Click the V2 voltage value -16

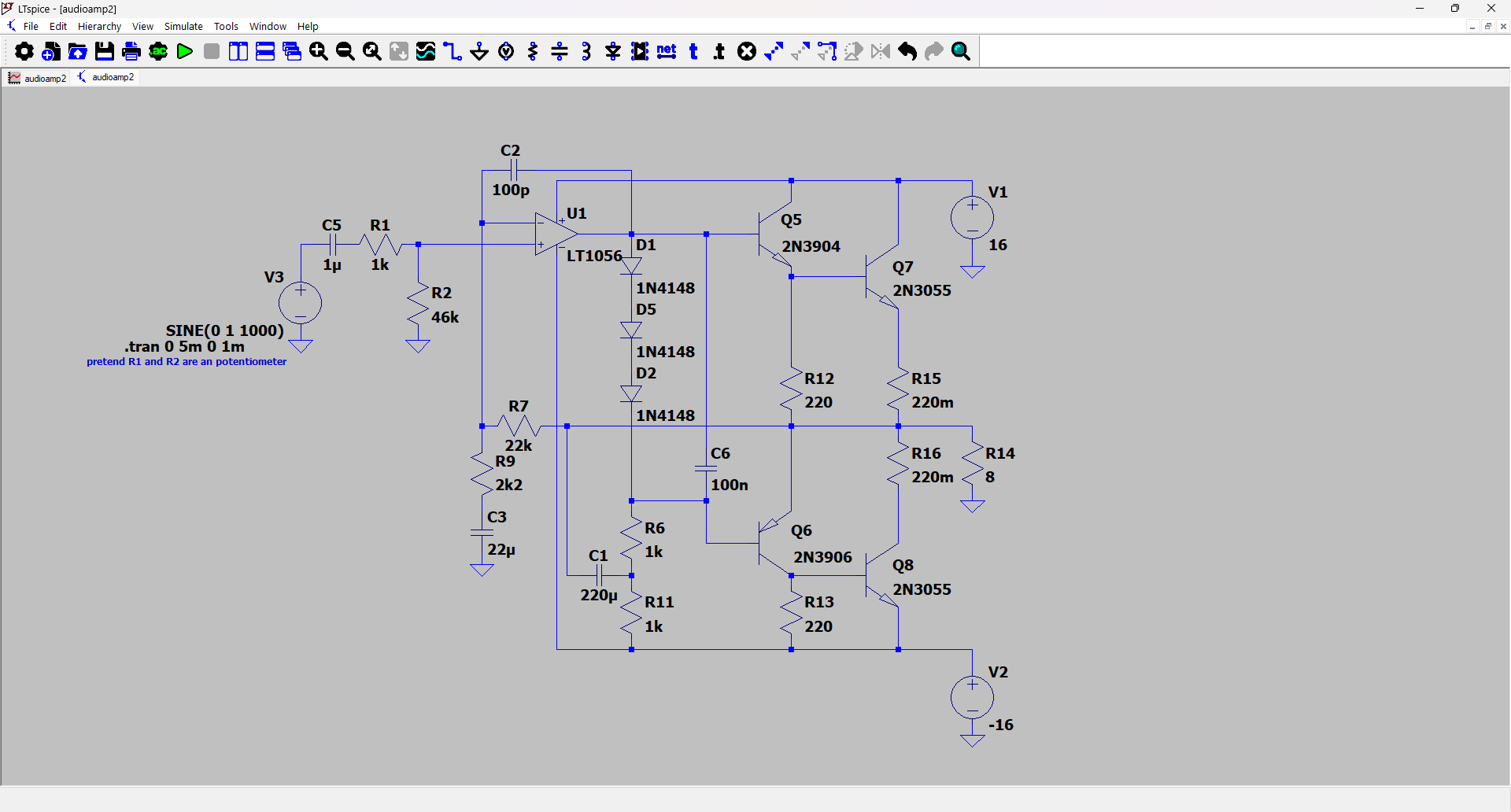(1000, 725)
